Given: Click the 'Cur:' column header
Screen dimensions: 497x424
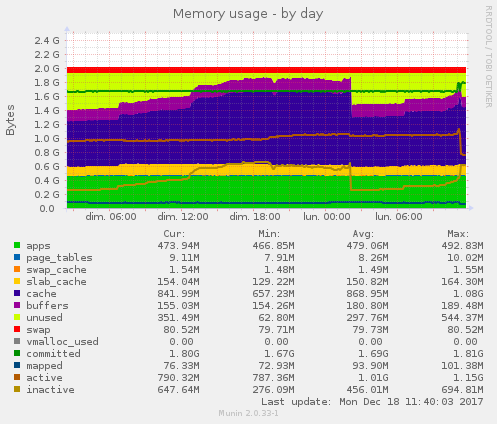Looking at the screenshot, I should click(174, 234).
